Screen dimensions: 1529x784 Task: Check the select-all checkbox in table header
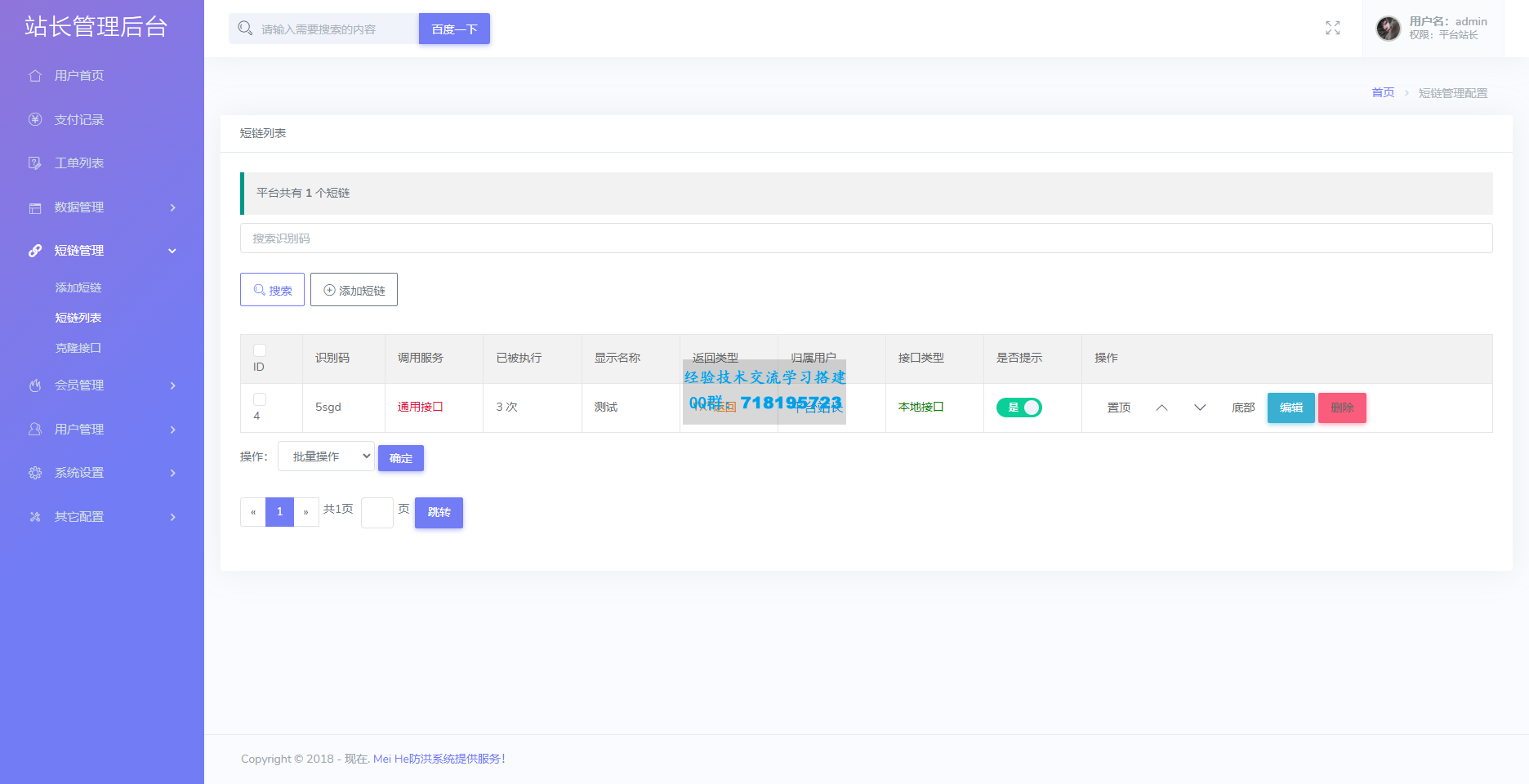[260, 350]
